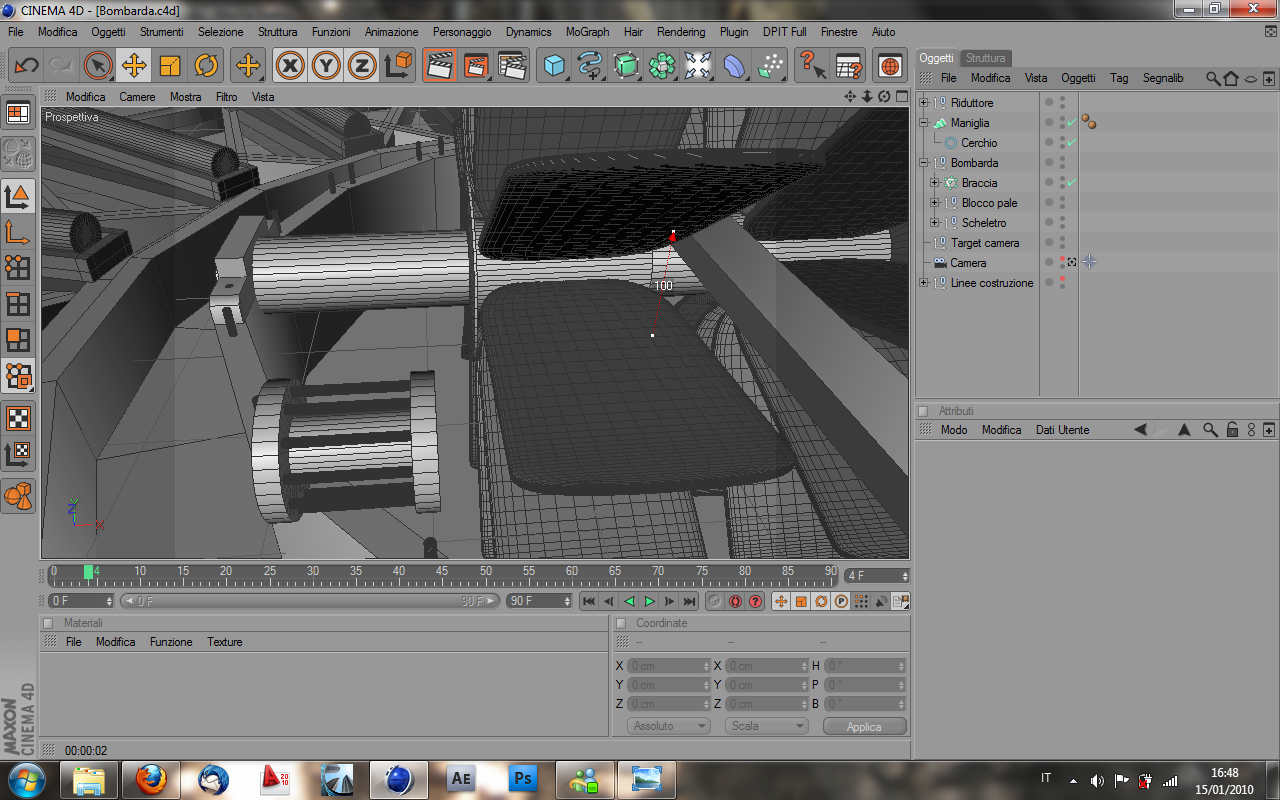Collapse the Bombarda object group
Viewport: 1280px width, 800px height.
923,163
